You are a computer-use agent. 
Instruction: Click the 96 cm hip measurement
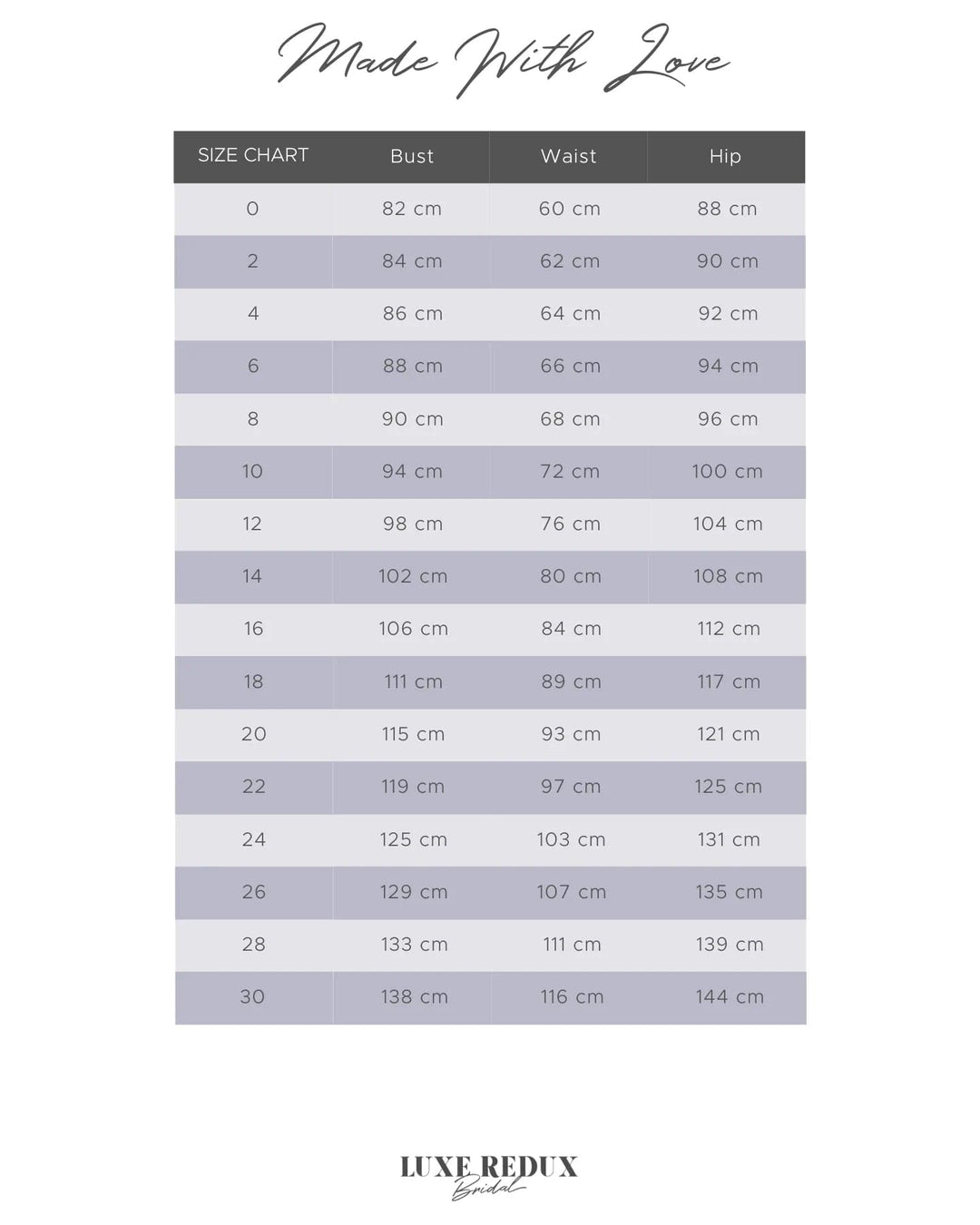click(x=728, y=419)
